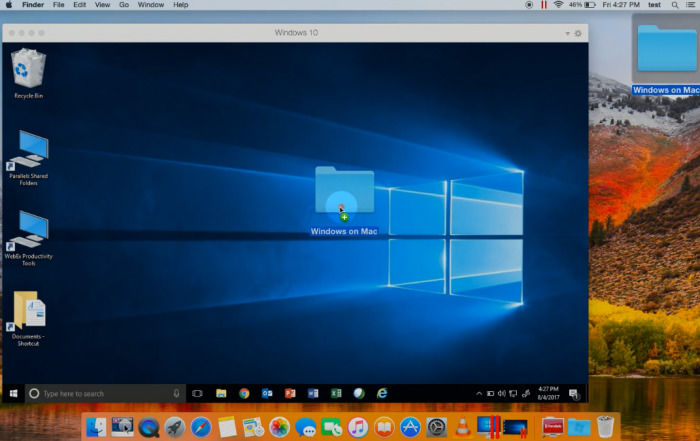Launch Word from Windows taskbar
The height and width of the screenshot is (441, 700).
coord(313,393)
